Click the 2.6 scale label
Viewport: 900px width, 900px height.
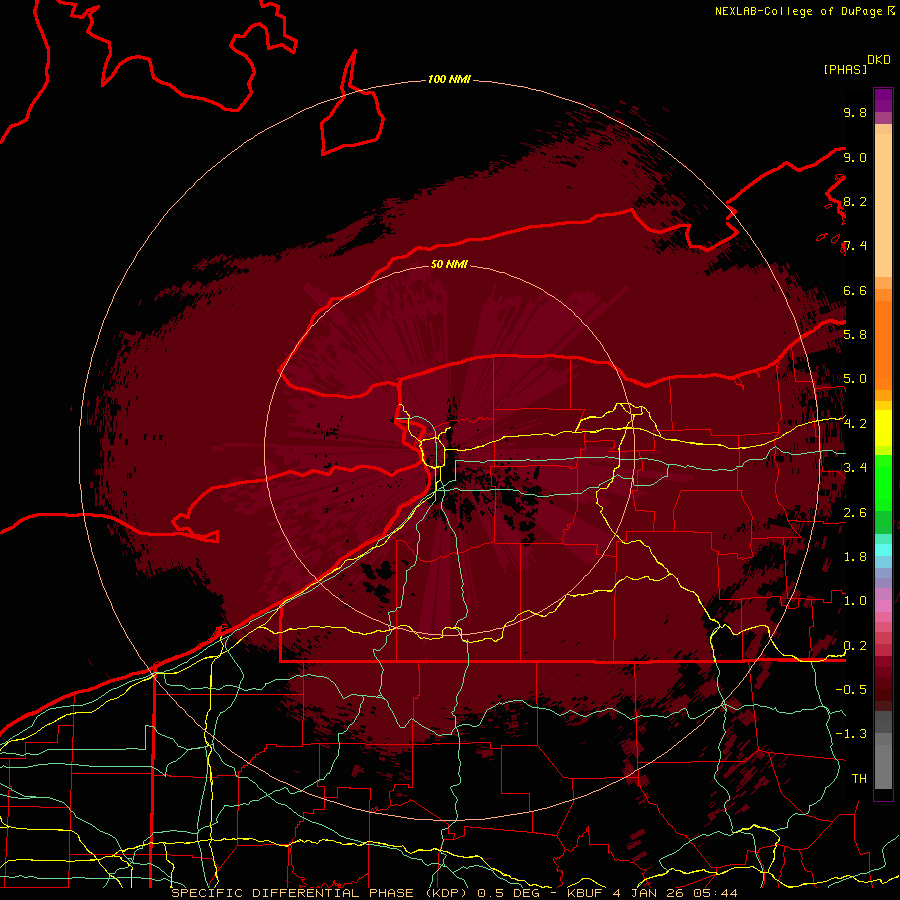pyautogui.click(x=855, y=512)
